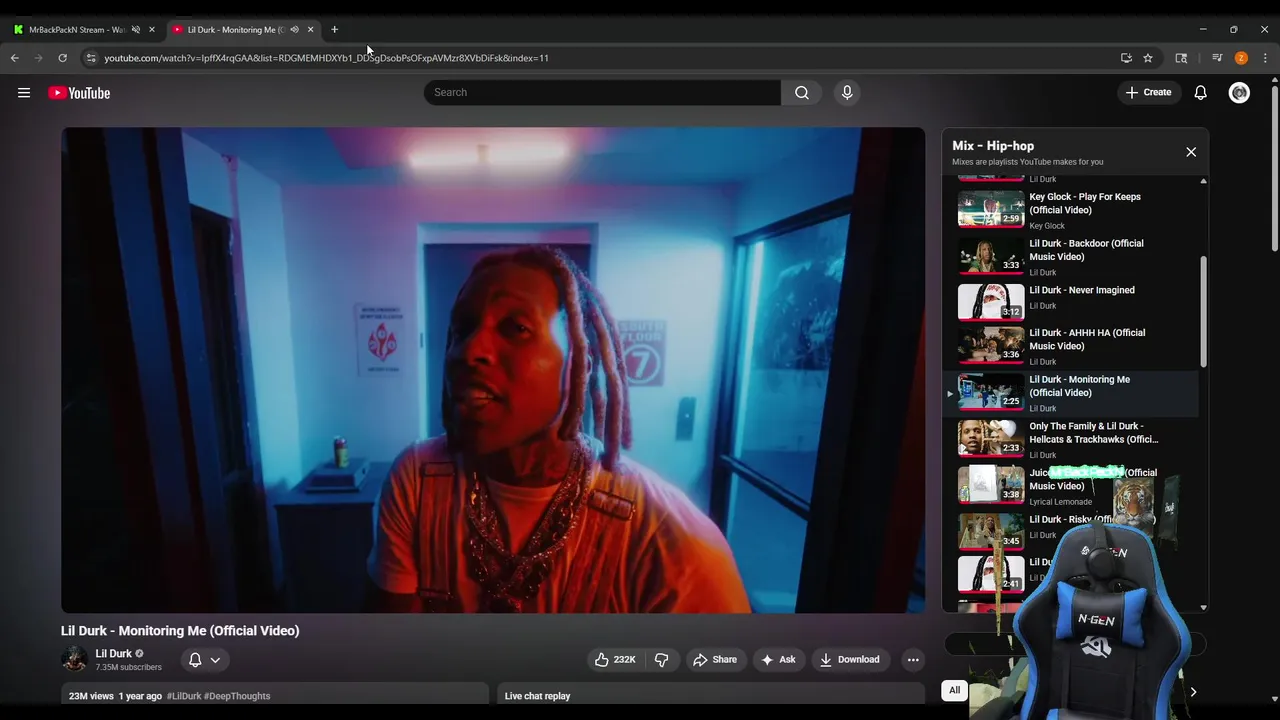
Task: Click the URL address bar
Action: tap(600, 58)
